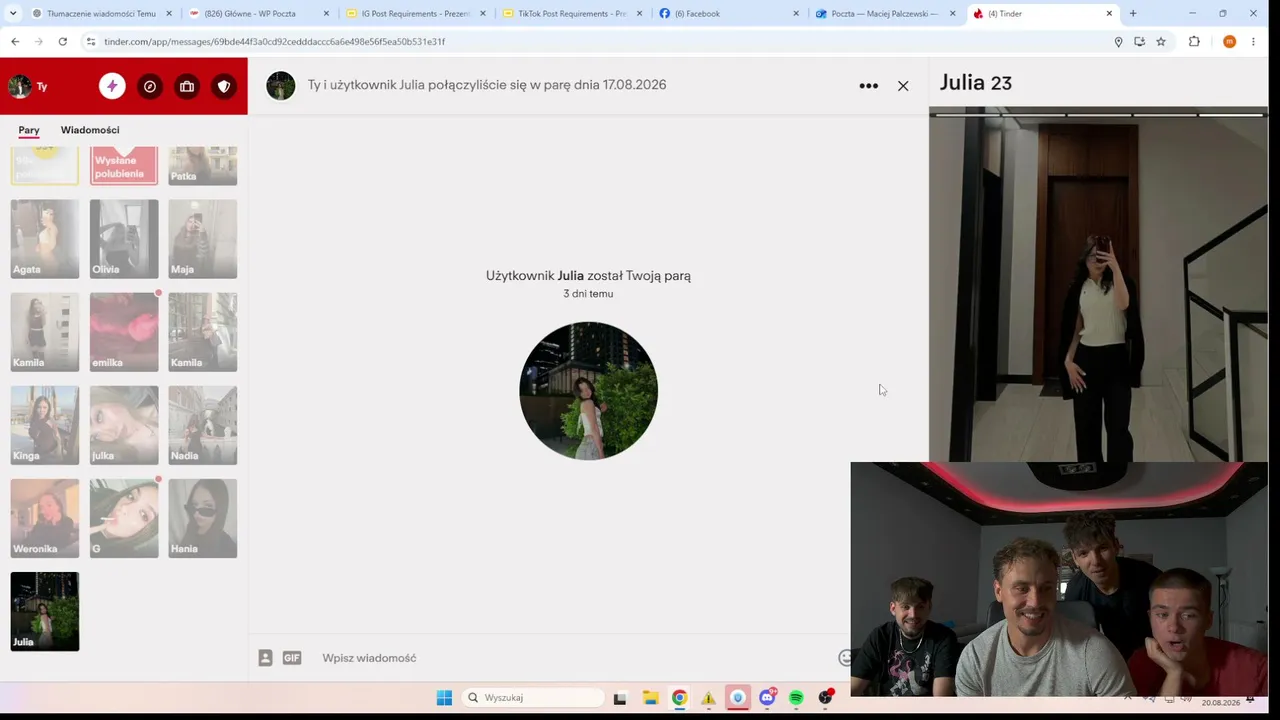The width and height of the screenshot is (1280, 720).
Task: Click the '3 dni temu' timestamp text
Action: tap(588, 294)
